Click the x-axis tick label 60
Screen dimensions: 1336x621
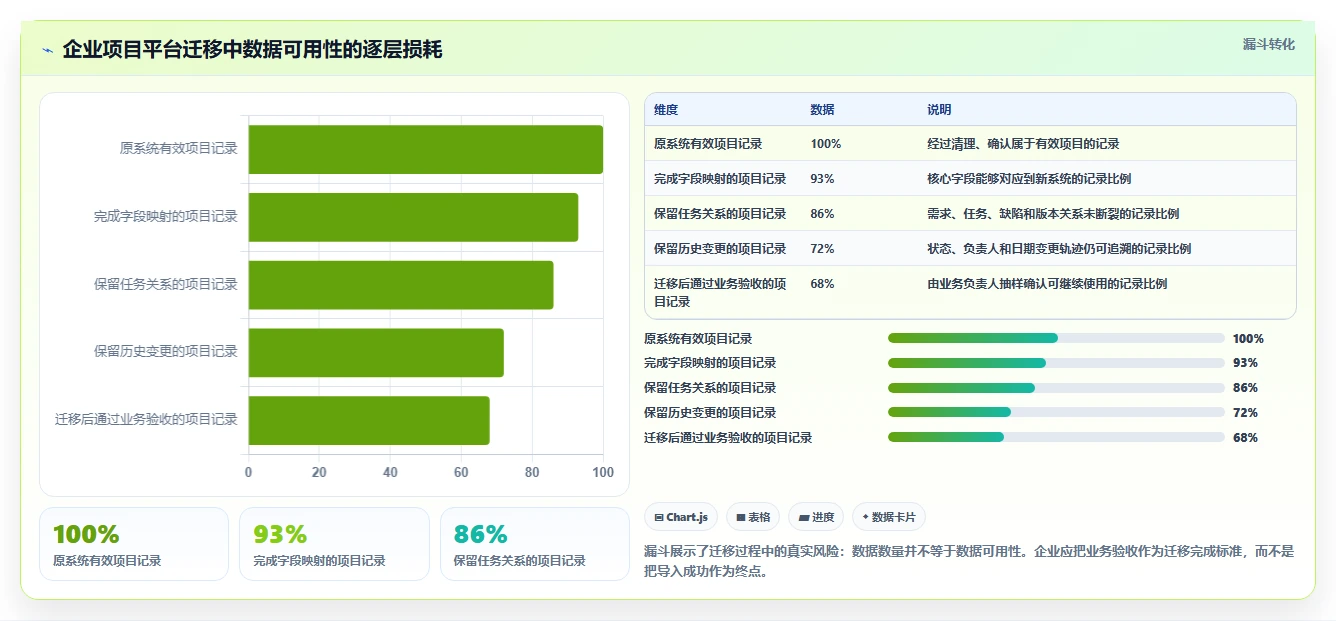click(461, 473)
